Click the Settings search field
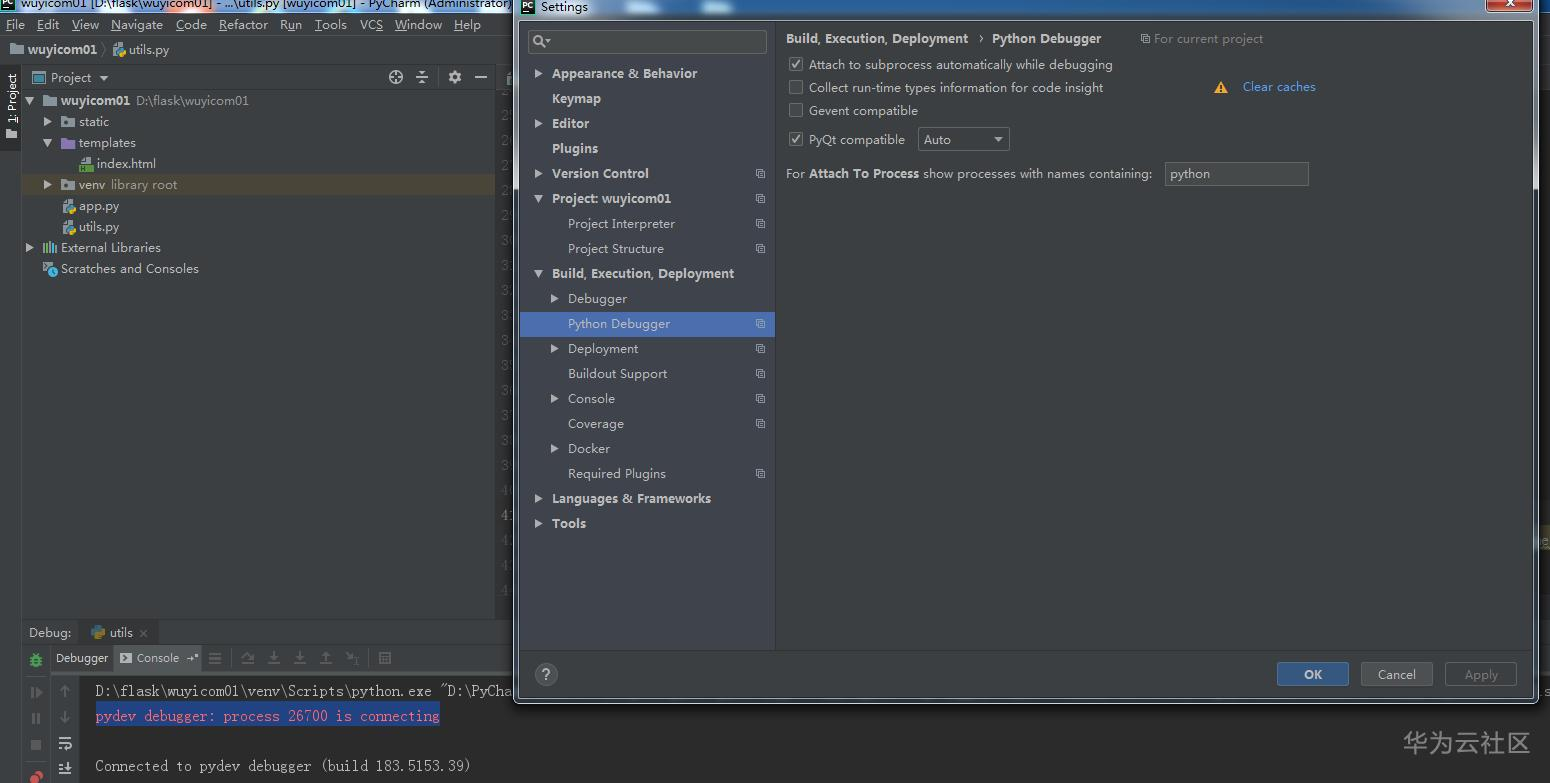This screenshot has width=1550, height=783. coord(647,41)
